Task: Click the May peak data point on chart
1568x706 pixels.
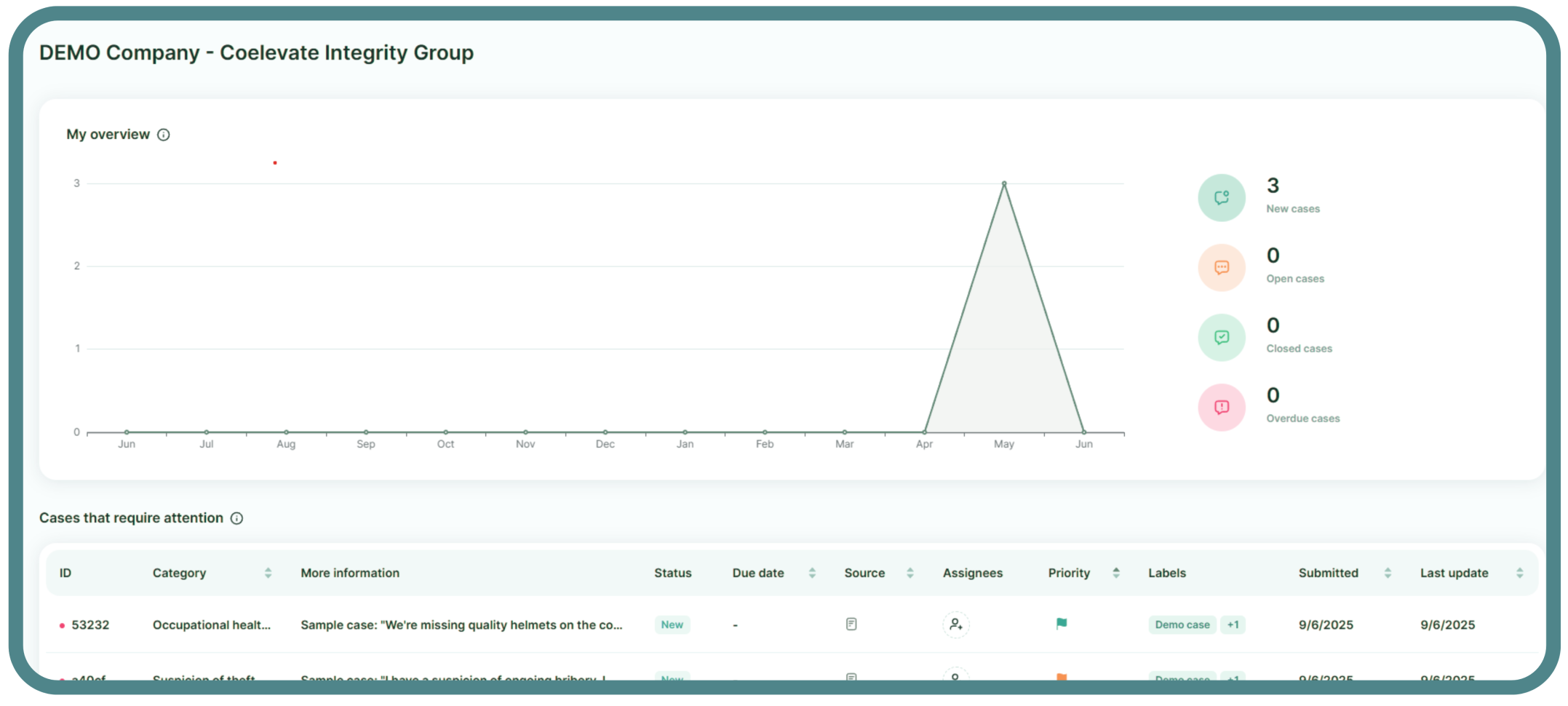Action: 1004,183
